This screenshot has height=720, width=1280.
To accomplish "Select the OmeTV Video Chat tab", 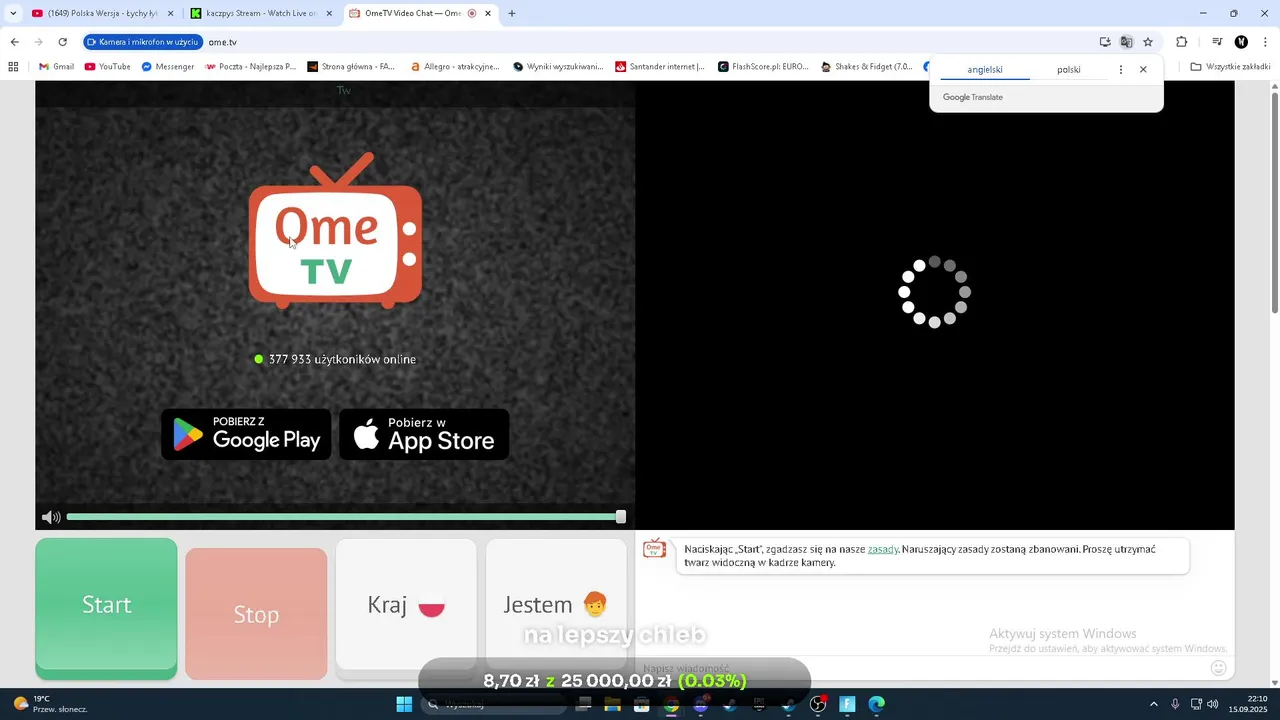I will [x=421, y=13].
